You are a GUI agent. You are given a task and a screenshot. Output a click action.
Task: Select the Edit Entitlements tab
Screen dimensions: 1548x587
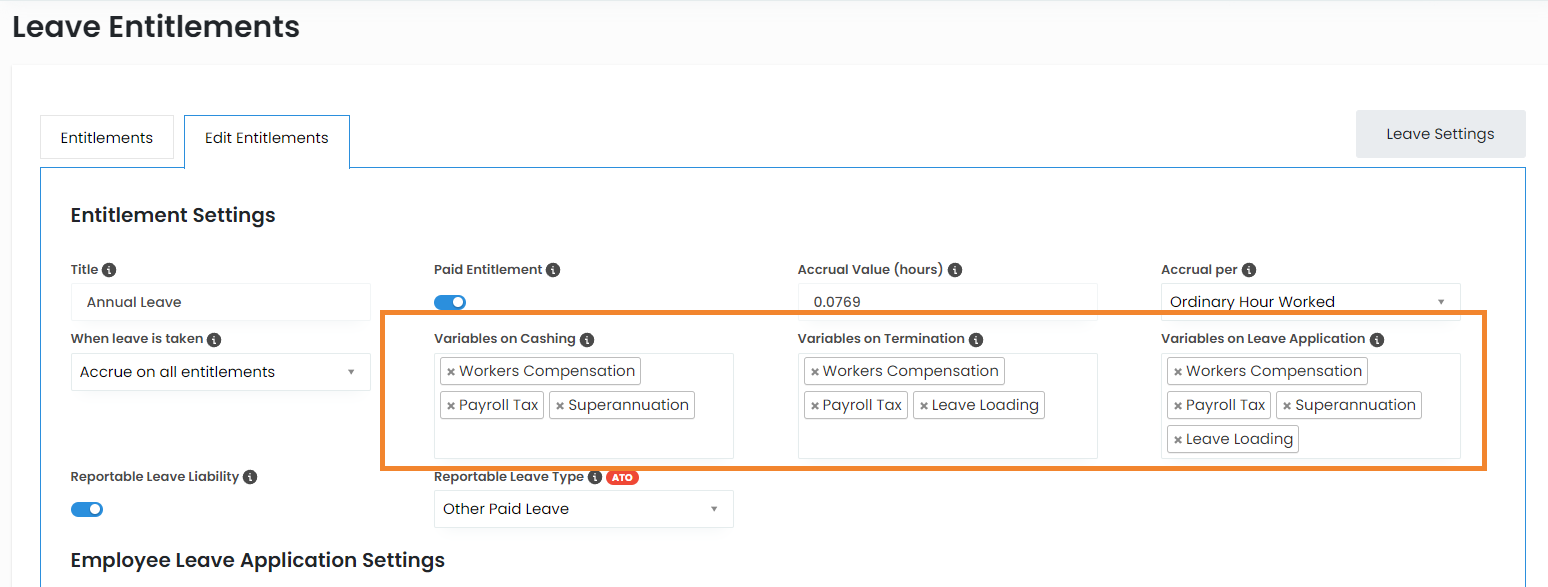point(267,139)
